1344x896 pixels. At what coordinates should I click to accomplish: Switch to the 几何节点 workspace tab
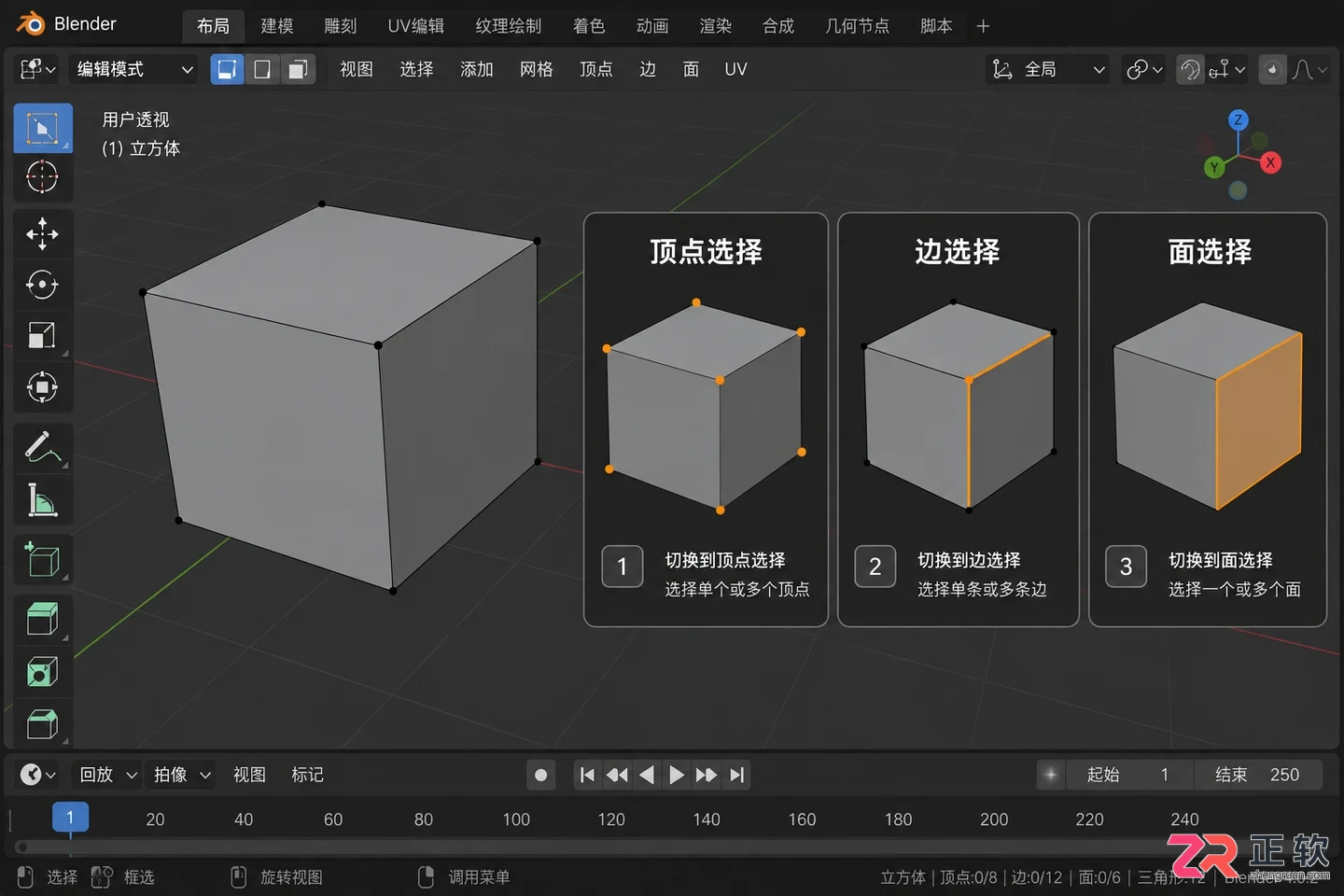[857, 26]
